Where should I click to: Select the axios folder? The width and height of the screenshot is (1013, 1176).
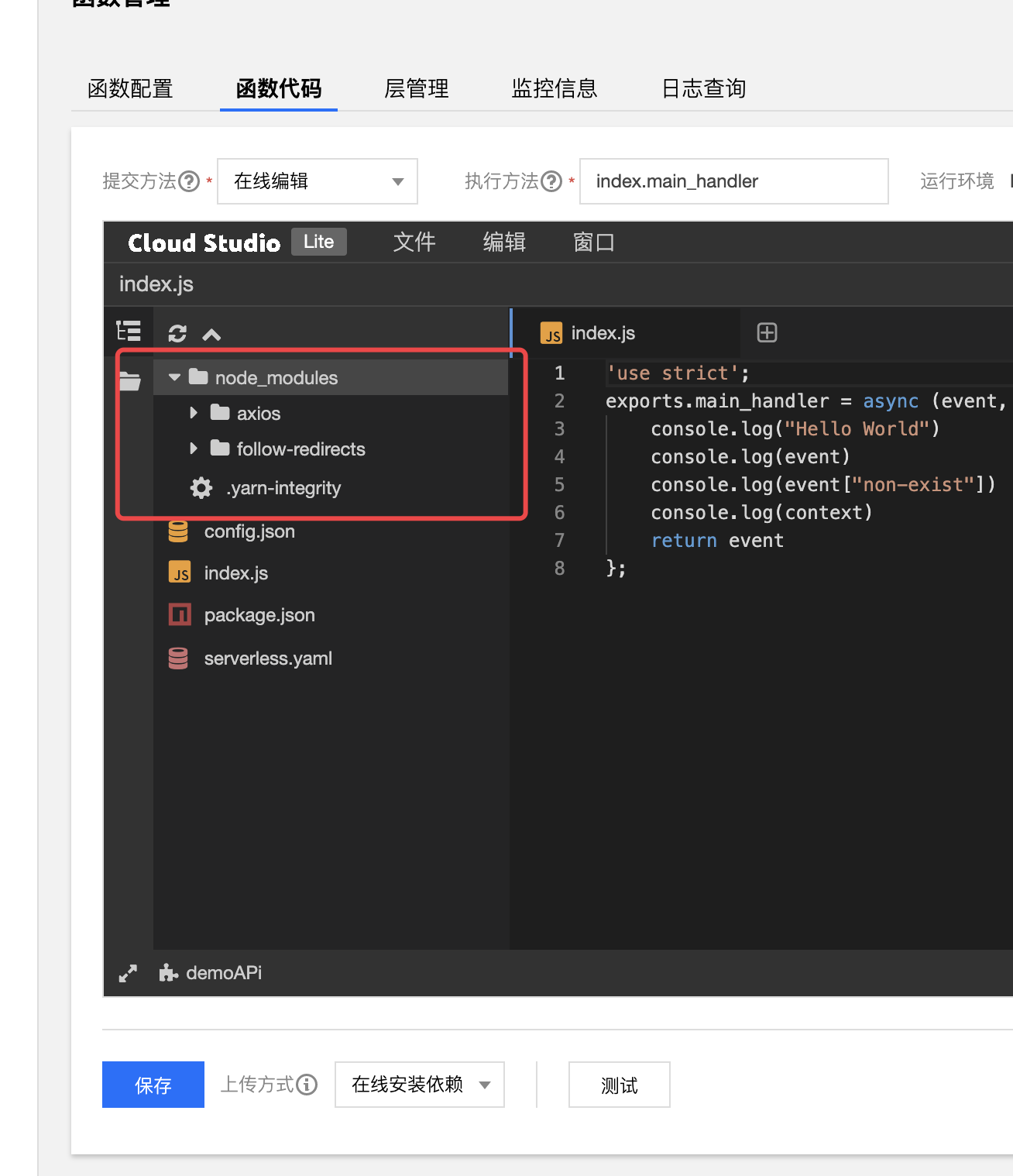tap(259, 414)
